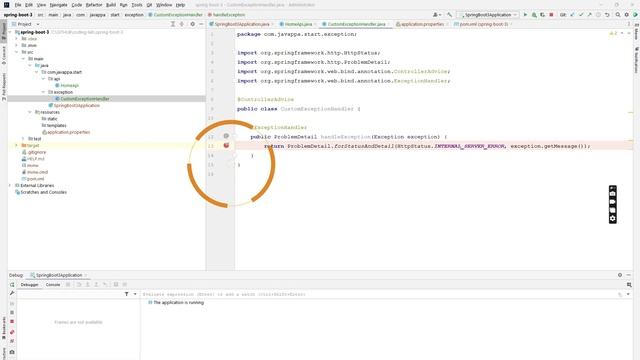Stop the running application from top toolbar
This screenshot has height=360, width=640.
tap(551, 15)
